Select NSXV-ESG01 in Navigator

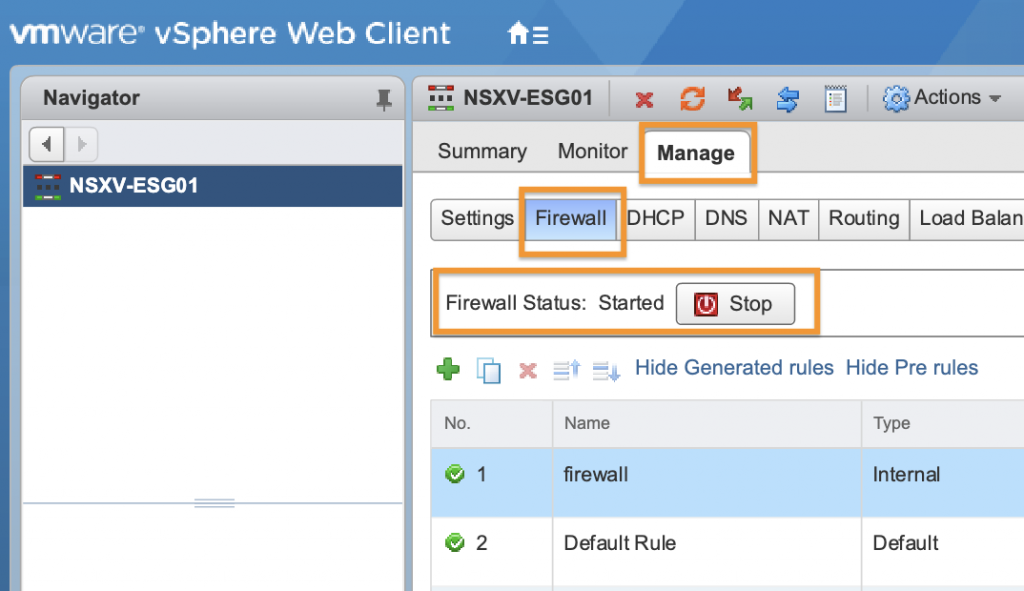coord(213,185)
